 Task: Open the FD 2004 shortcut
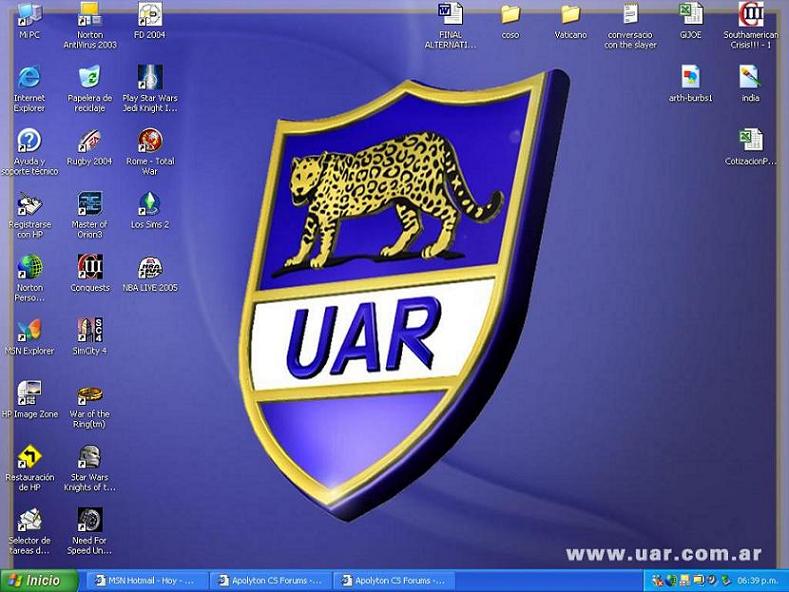(x=150, y=20)
